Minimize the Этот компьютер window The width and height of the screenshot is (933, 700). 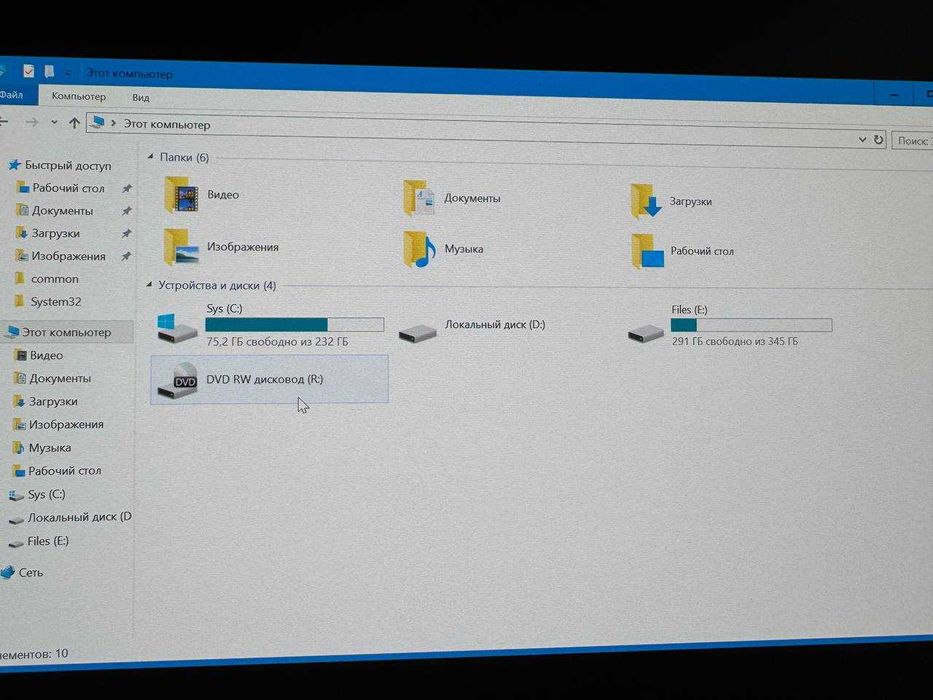(894, 95)
